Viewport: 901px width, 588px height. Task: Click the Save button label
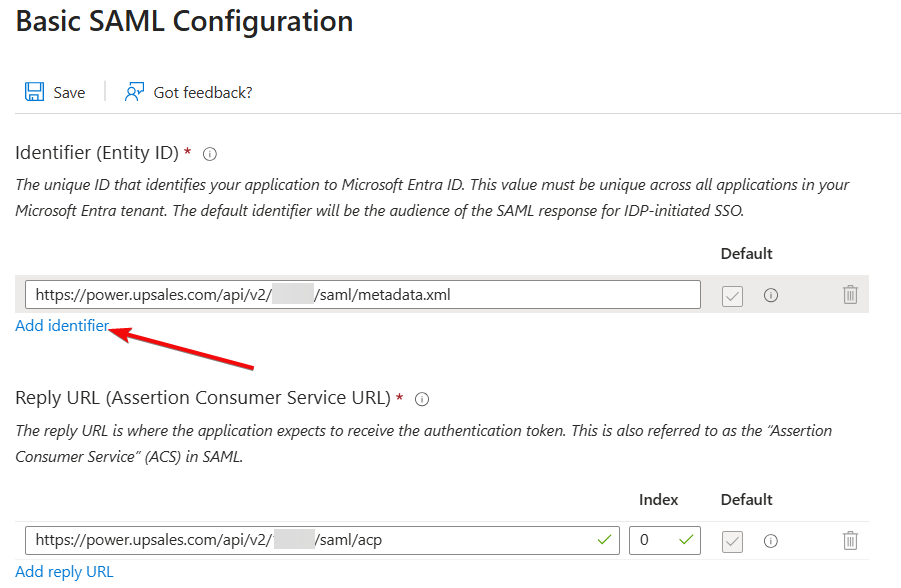(x=69, y=93)
